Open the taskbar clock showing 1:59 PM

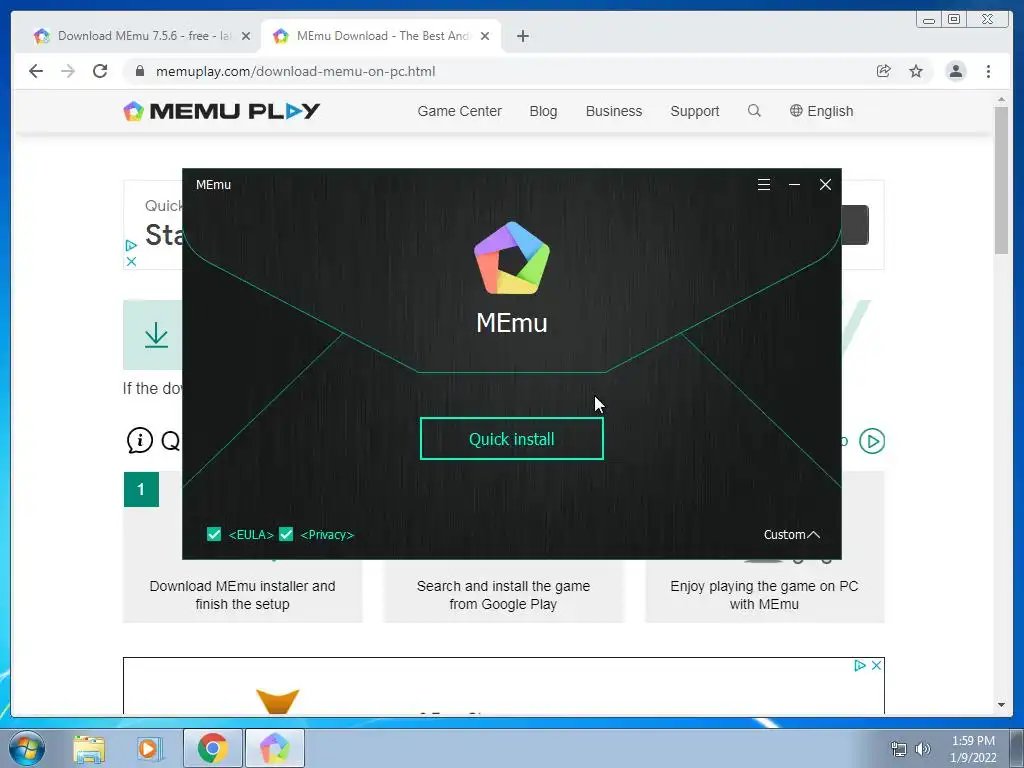pos(973,749)
